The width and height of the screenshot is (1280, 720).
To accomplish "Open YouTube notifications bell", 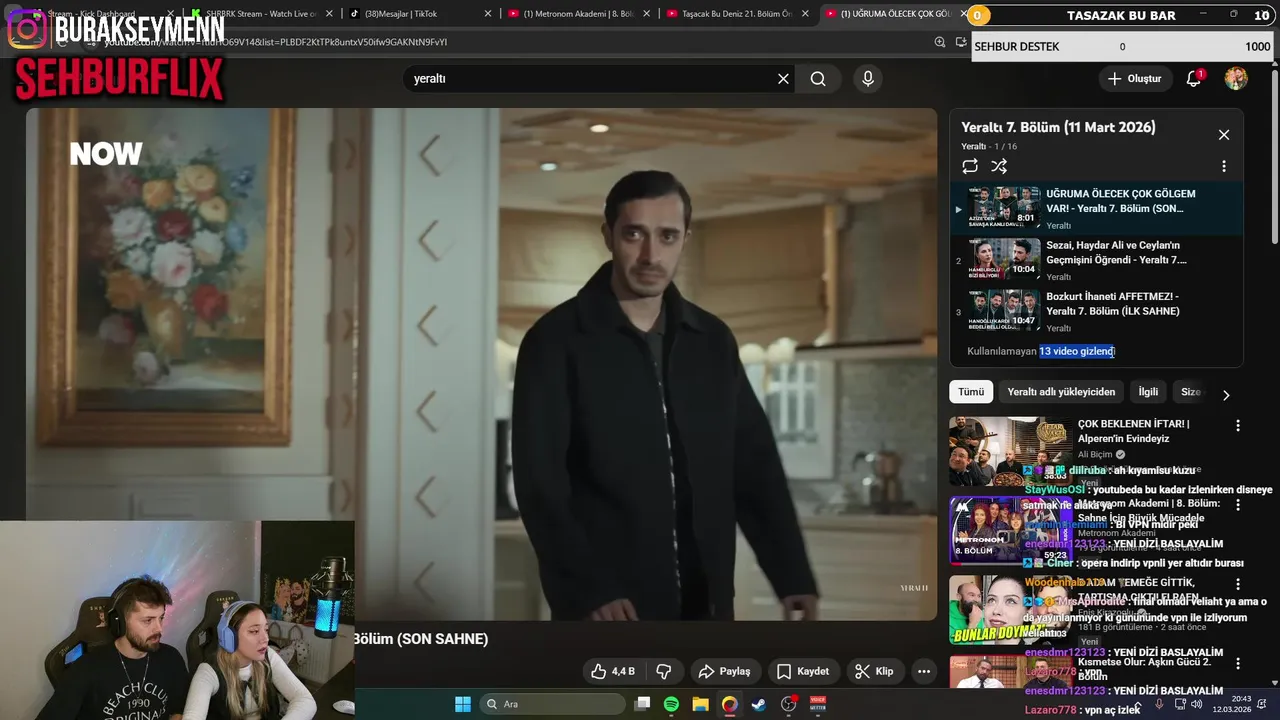I will click(x=1194, y=79).
